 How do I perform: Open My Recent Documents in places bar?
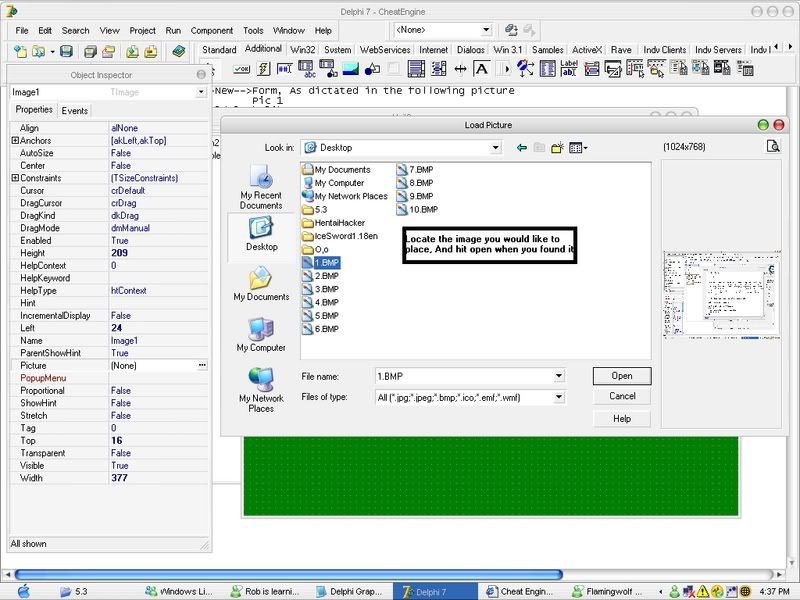coord(261,185)
